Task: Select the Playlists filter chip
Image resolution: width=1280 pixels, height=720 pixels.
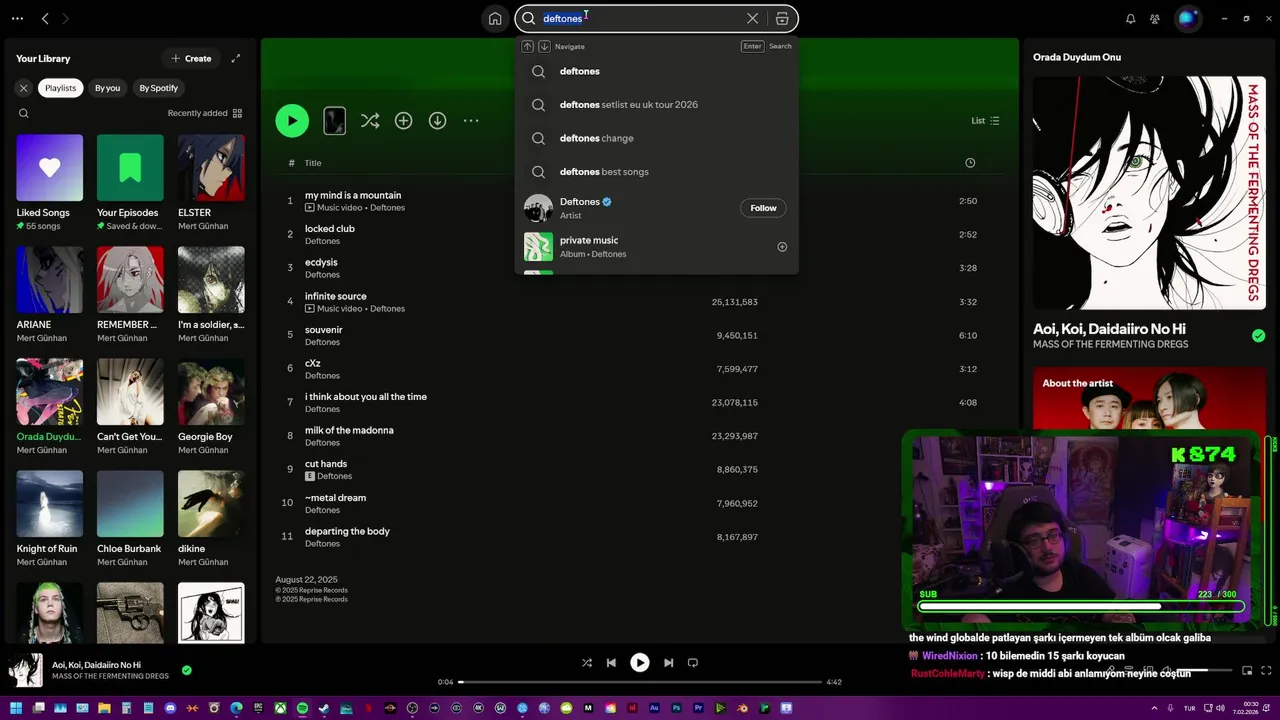Action: [x=60, y=88]
